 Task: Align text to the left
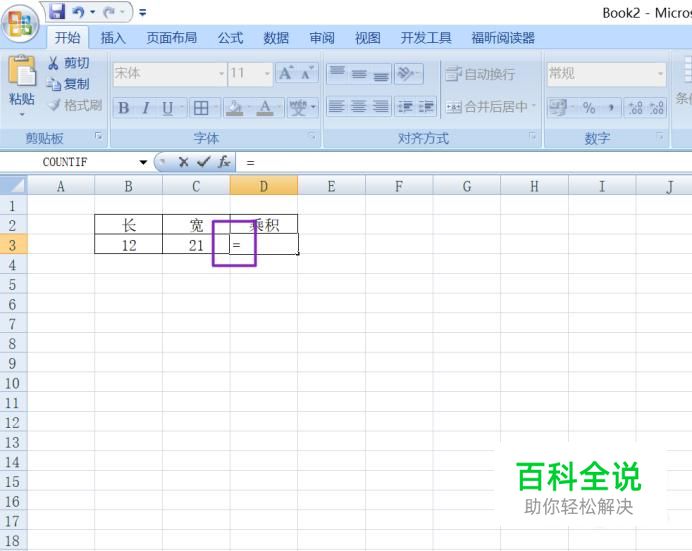(338, 107)
